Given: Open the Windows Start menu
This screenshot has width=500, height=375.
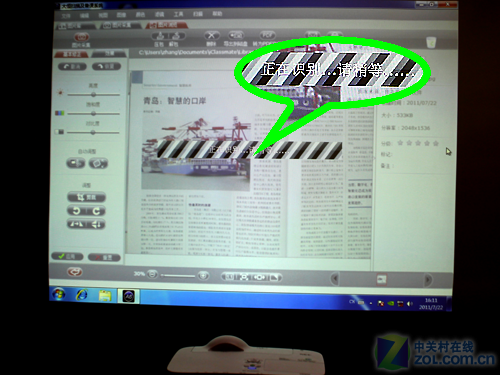Looking at the screenshot, I should [59, 294].
